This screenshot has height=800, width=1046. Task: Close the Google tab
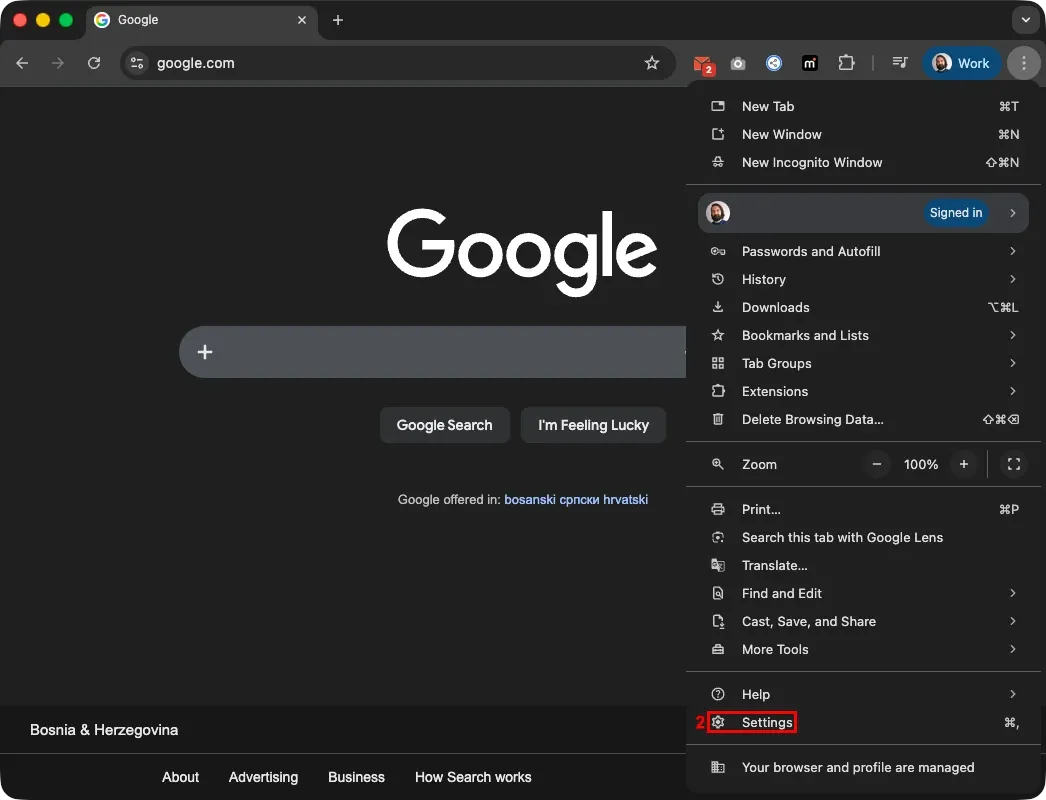point(302,20)
